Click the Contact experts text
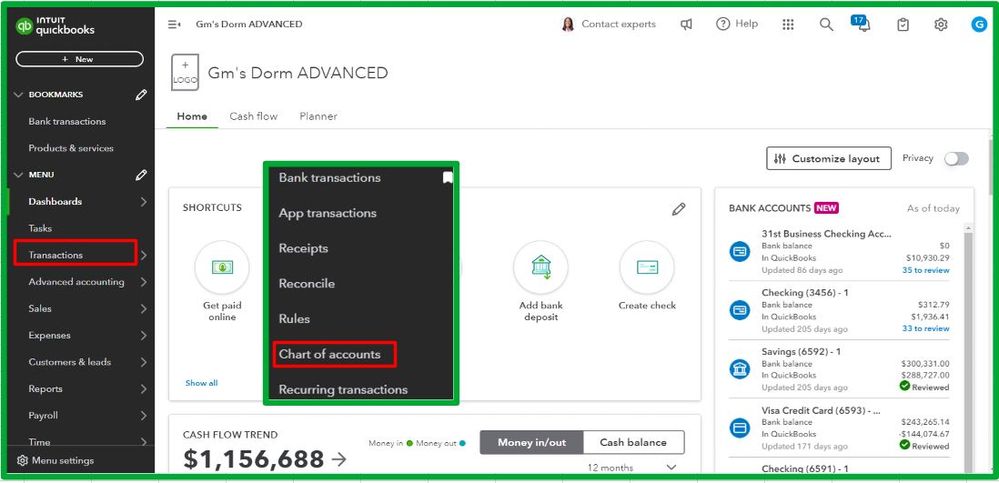 coord(618,24)
